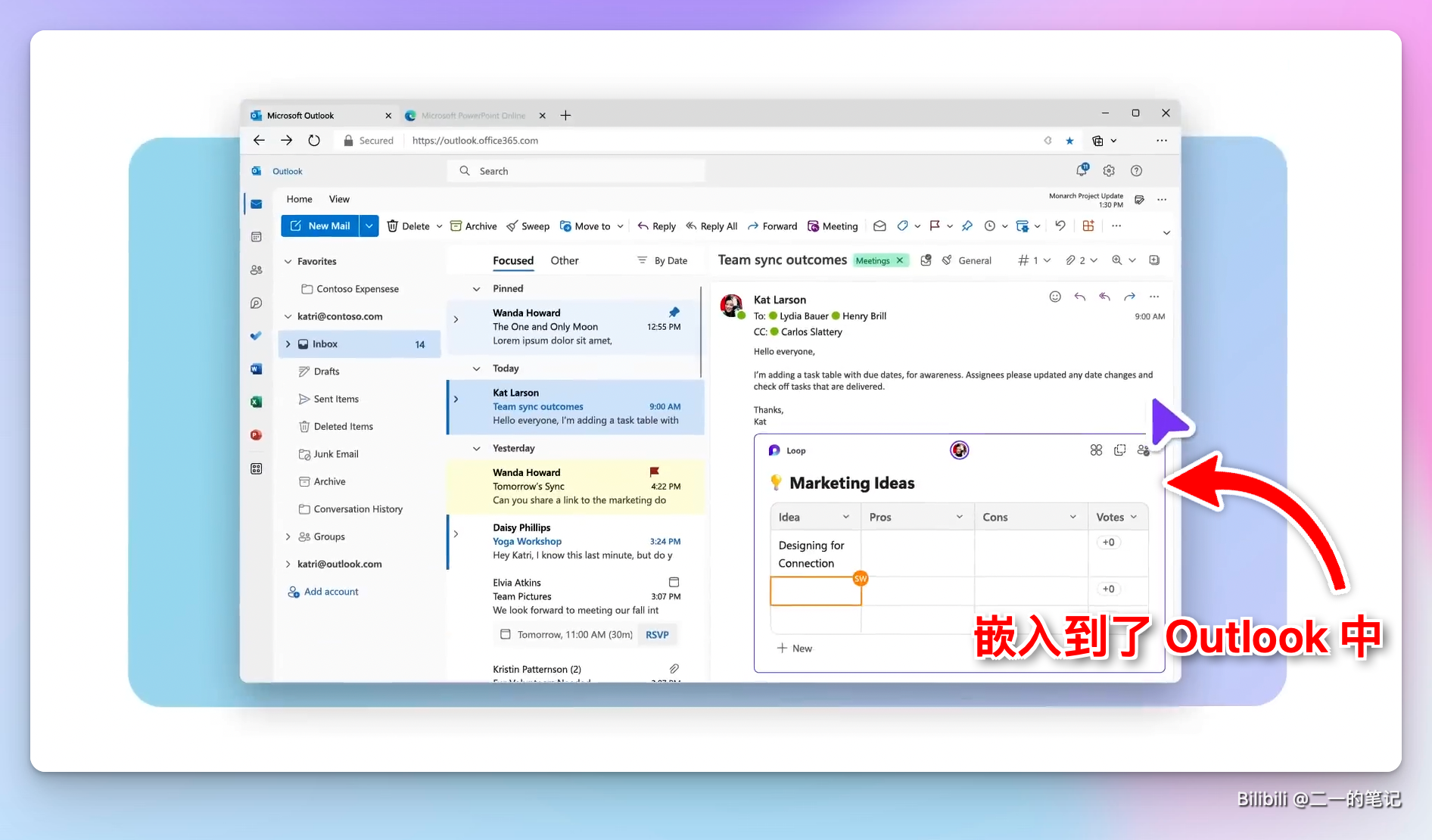Screen dimensions: 1432x840
Task: Open notifications bell icon
Action: tap(1082, 170)
